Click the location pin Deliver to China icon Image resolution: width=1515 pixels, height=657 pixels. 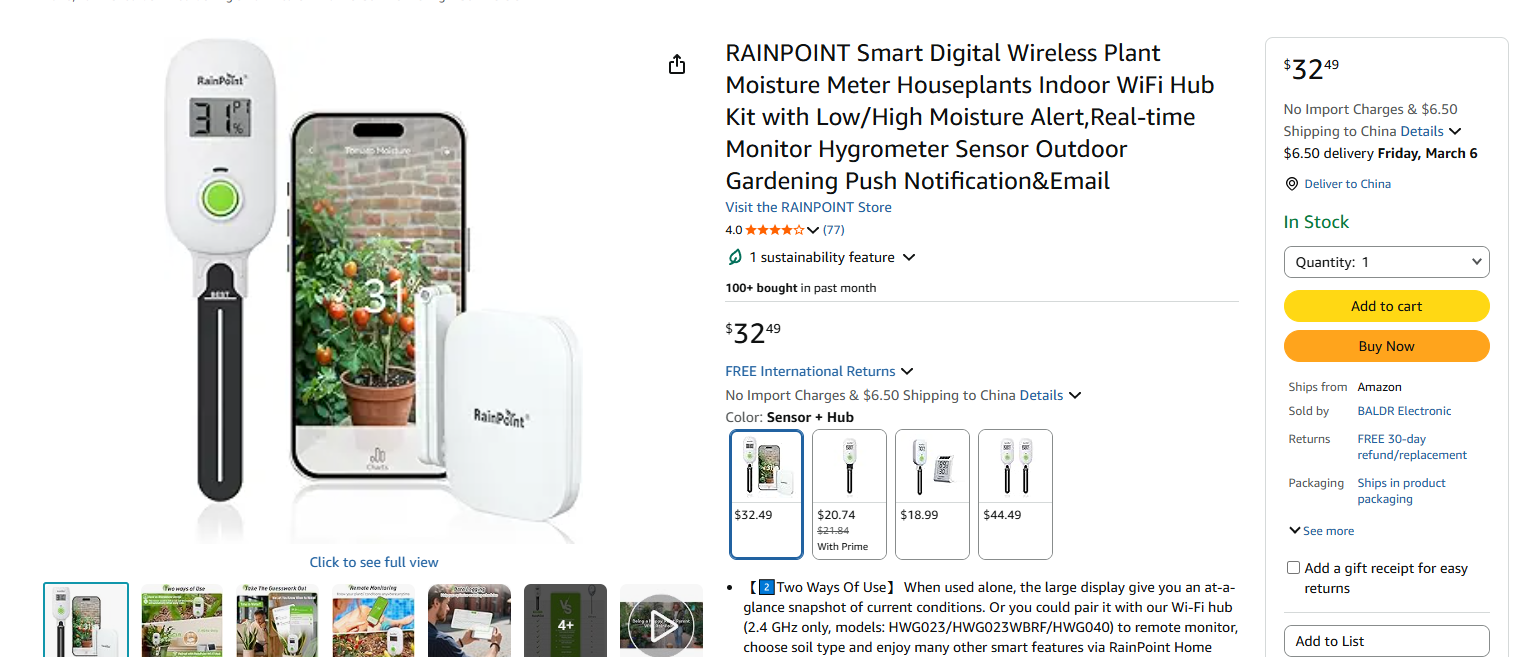coord(1291,184)
